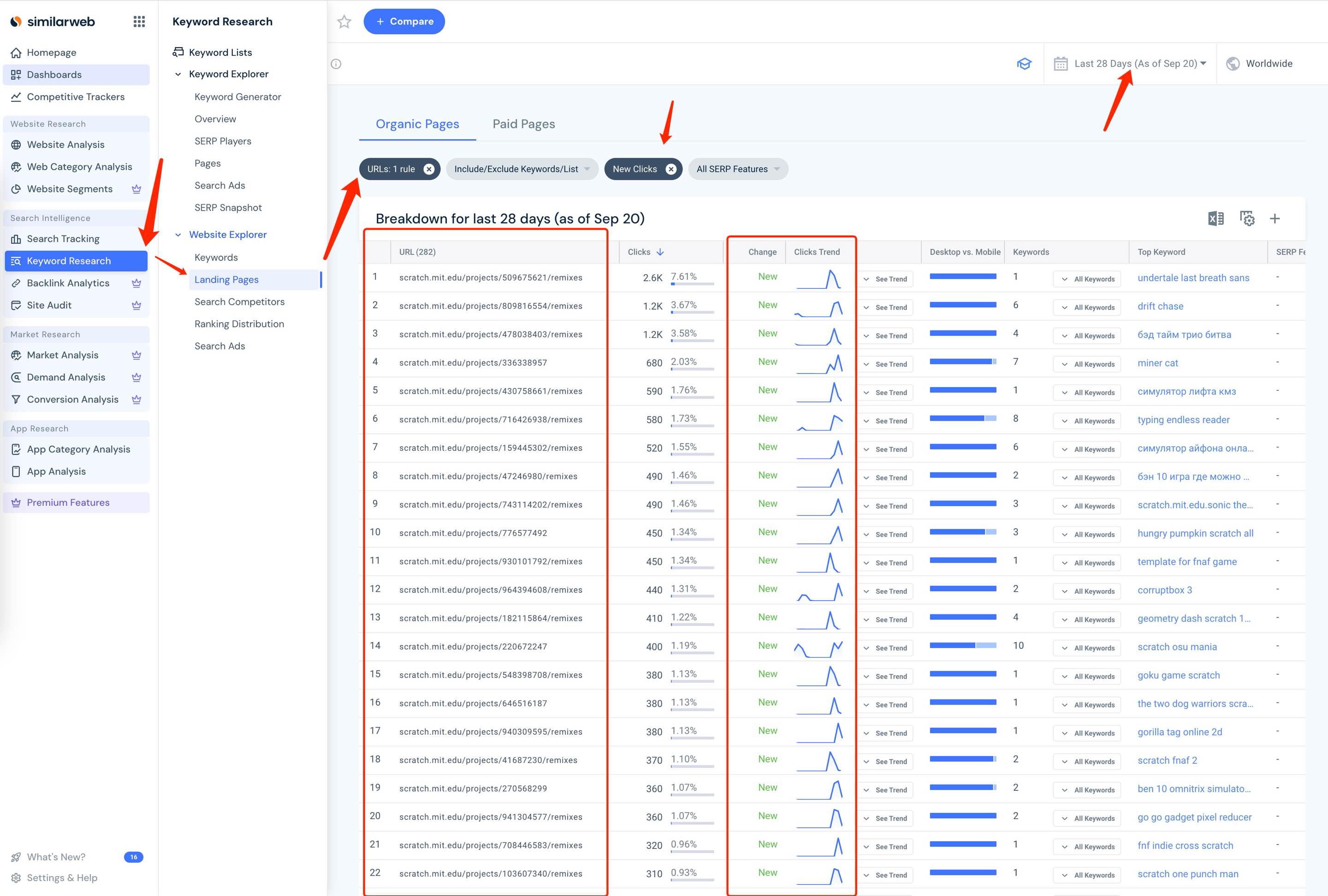The image size is (1328, 896).
Task: Click the graduation cap learning icon
Action: pyautogui.click(x=1024, y=64)
